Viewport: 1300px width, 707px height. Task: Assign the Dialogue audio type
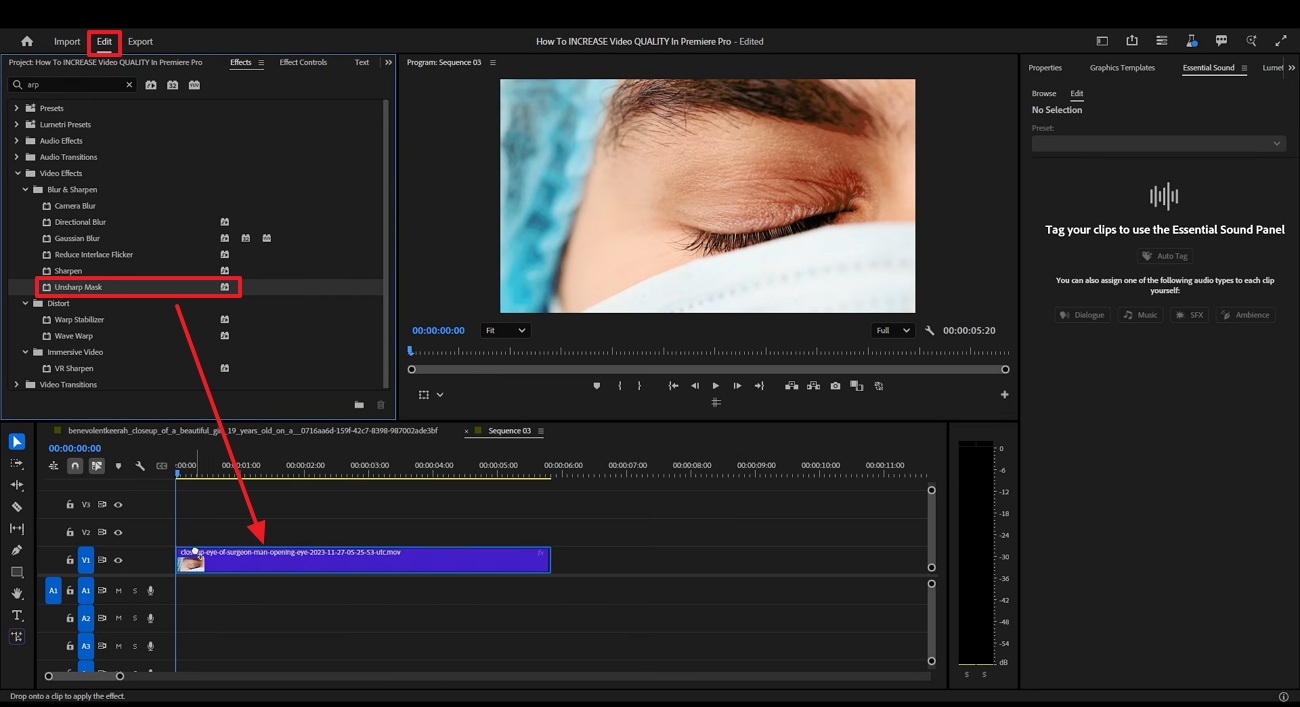pos(1082,315)
